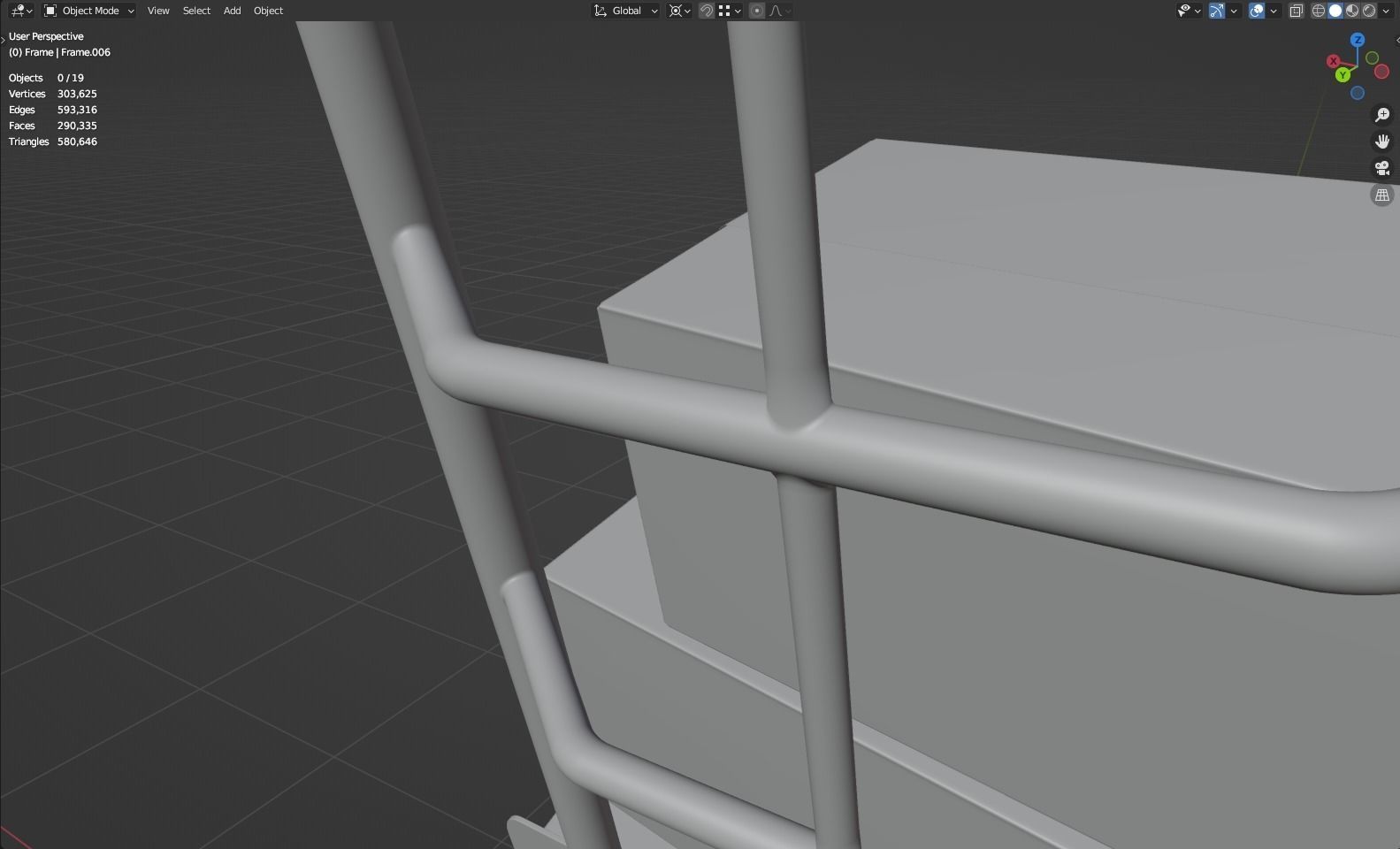
Task: Open the proportional editing falloff dropdown
Action: [780, 11]
